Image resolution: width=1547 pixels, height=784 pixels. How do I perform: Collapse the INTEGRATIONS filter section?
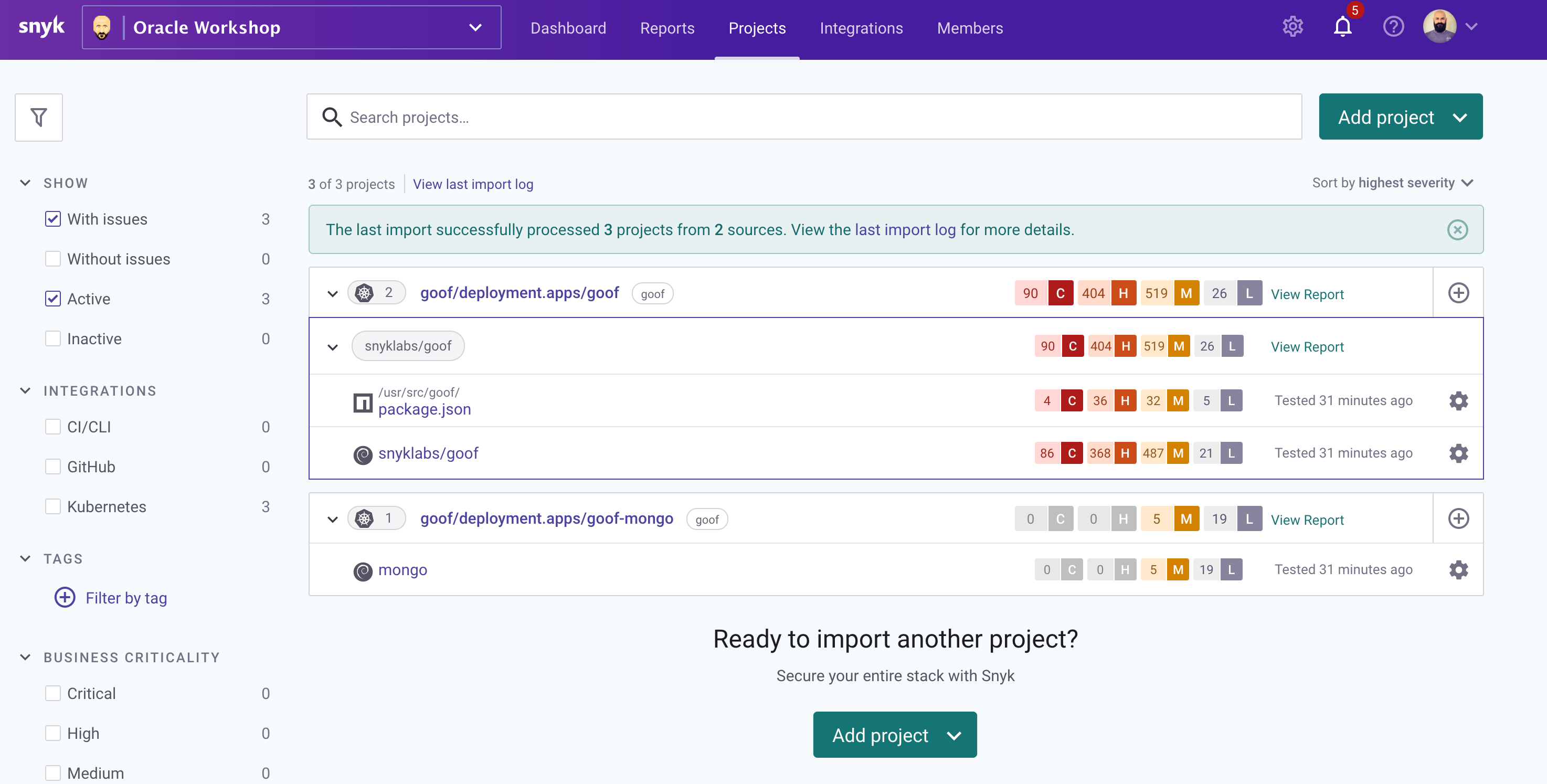click(25, 390)
